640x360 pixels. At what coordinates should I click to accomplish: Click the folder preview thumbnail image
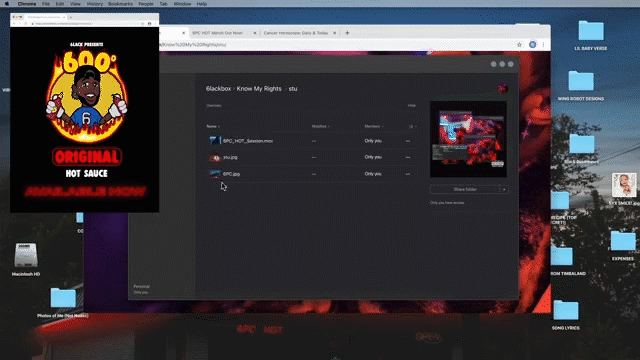(x=468, y=139)
